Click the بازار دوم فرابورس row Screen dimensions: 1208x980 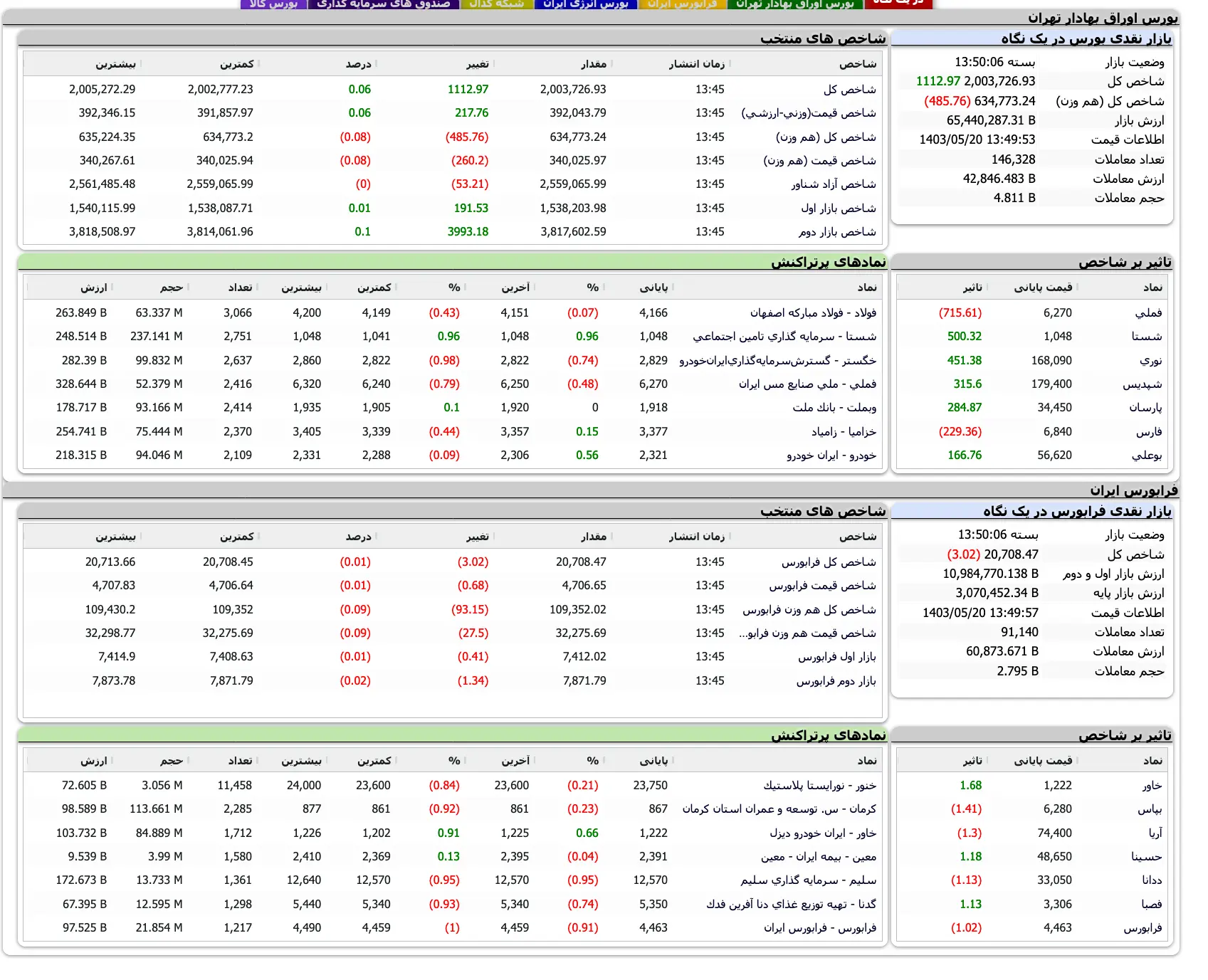pyautogui.click(x=453, y=680)
